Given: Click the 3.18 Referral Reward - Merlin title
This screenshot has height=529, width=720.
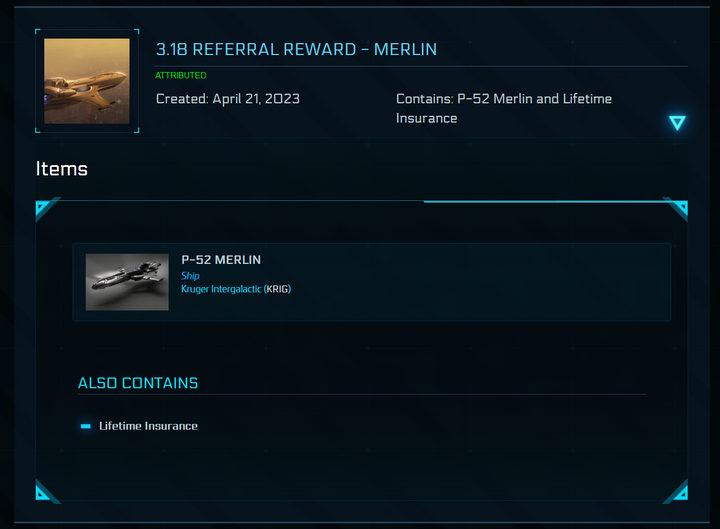Looking at the screenshot, I should coord(296,49).
